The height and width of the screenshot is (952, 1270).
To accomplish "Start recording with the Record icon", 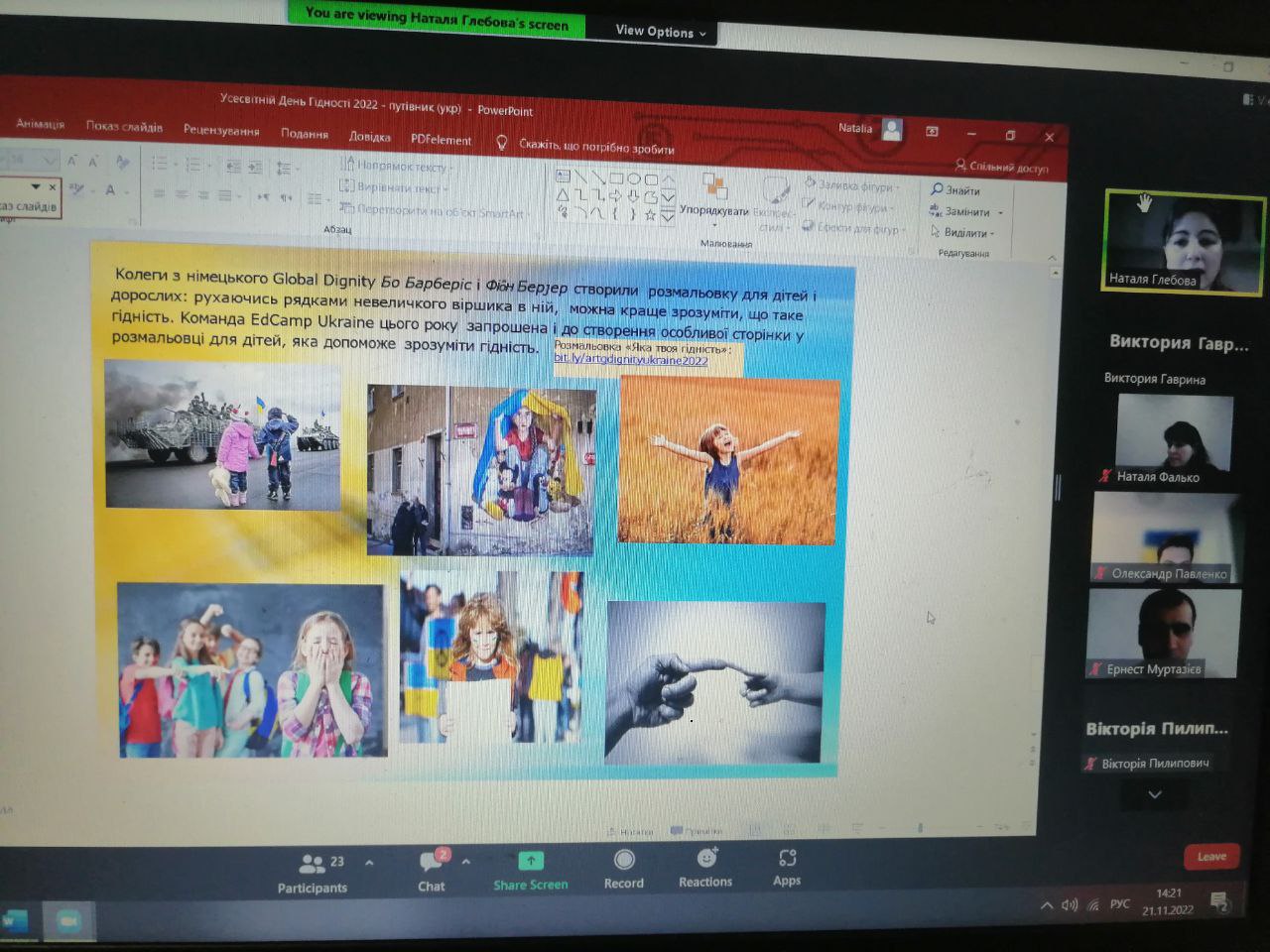I will tap(624, 860).
